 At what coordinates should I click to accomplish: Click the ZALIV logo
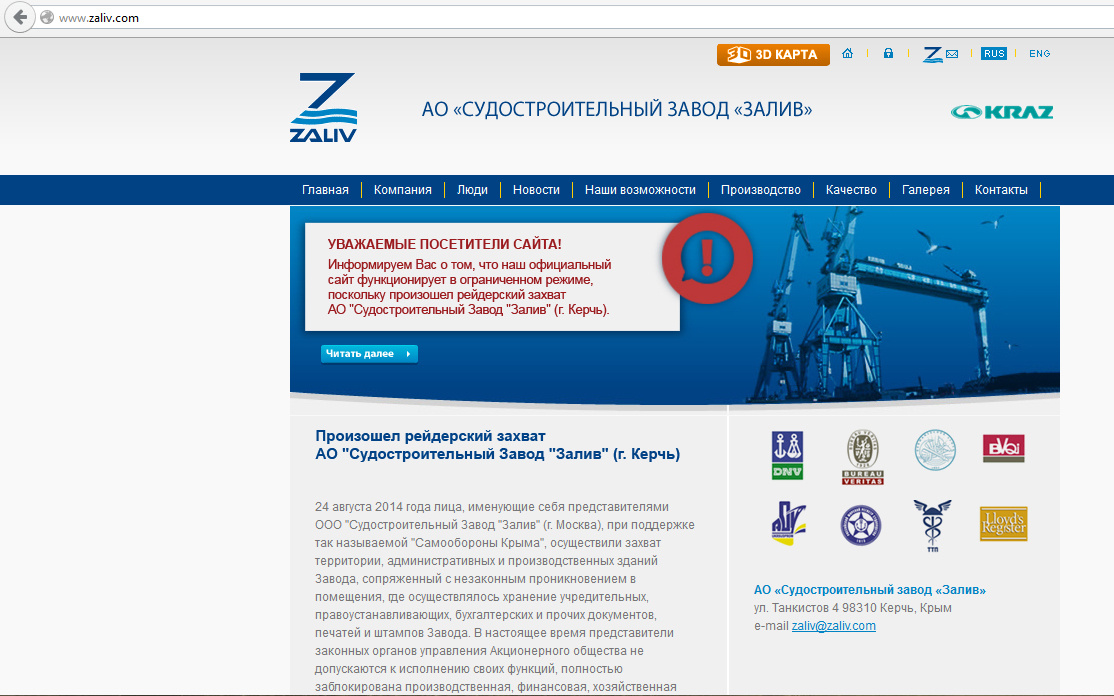click(x=323, y=107)
